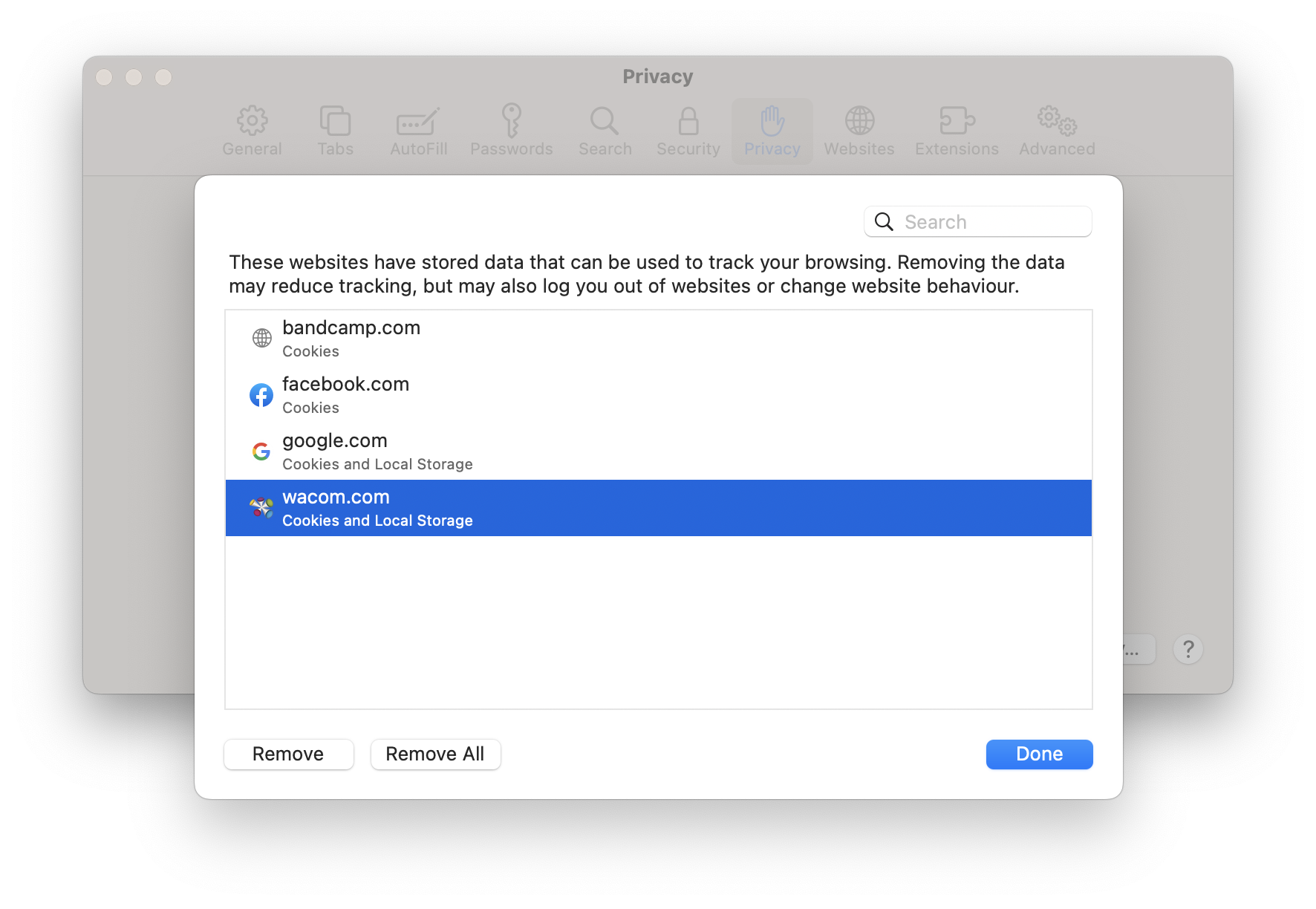Click the bandcamp.com globe icon
The image size is (1316, 909).
coord(261,338)
